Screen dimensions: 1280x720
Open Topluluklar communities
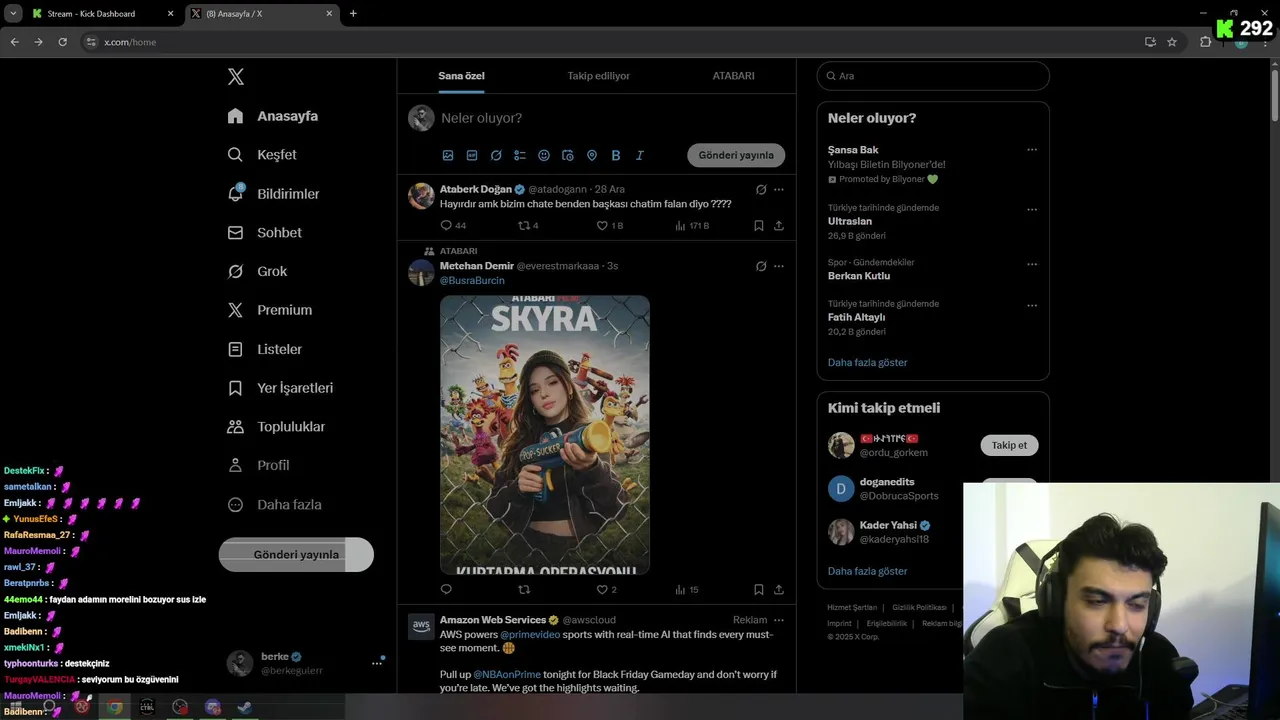tap(276, 427)
